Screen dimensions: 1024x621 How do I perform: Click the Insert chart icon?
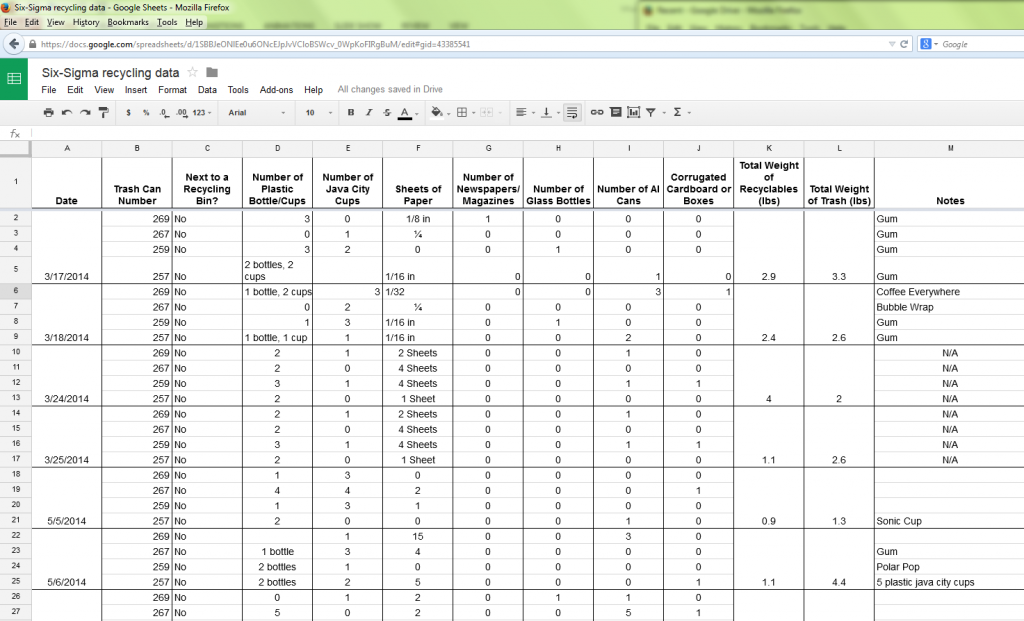633,113
